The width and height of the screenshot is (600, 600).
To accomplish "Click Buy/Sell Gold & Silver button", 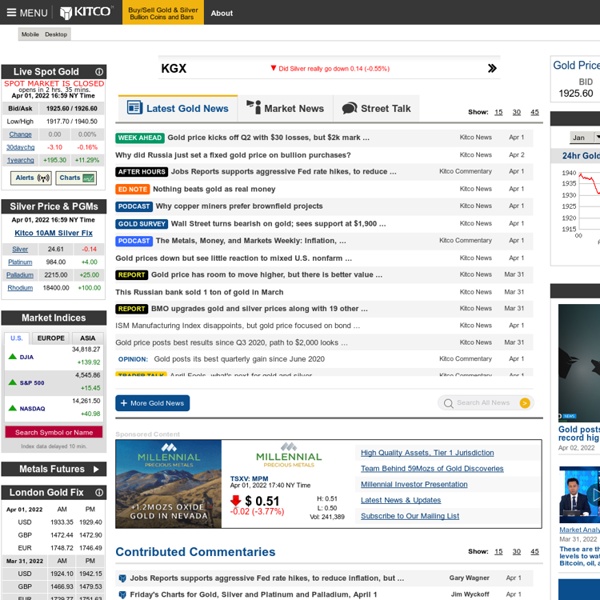I will pyautogui.click(x=162, y=13).
